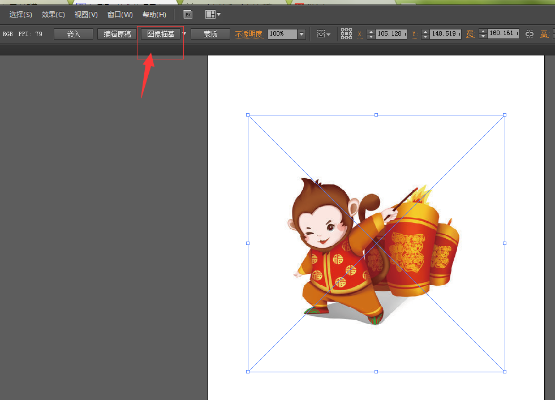Open the 帮助(H) menu

[x=154, y=15]
